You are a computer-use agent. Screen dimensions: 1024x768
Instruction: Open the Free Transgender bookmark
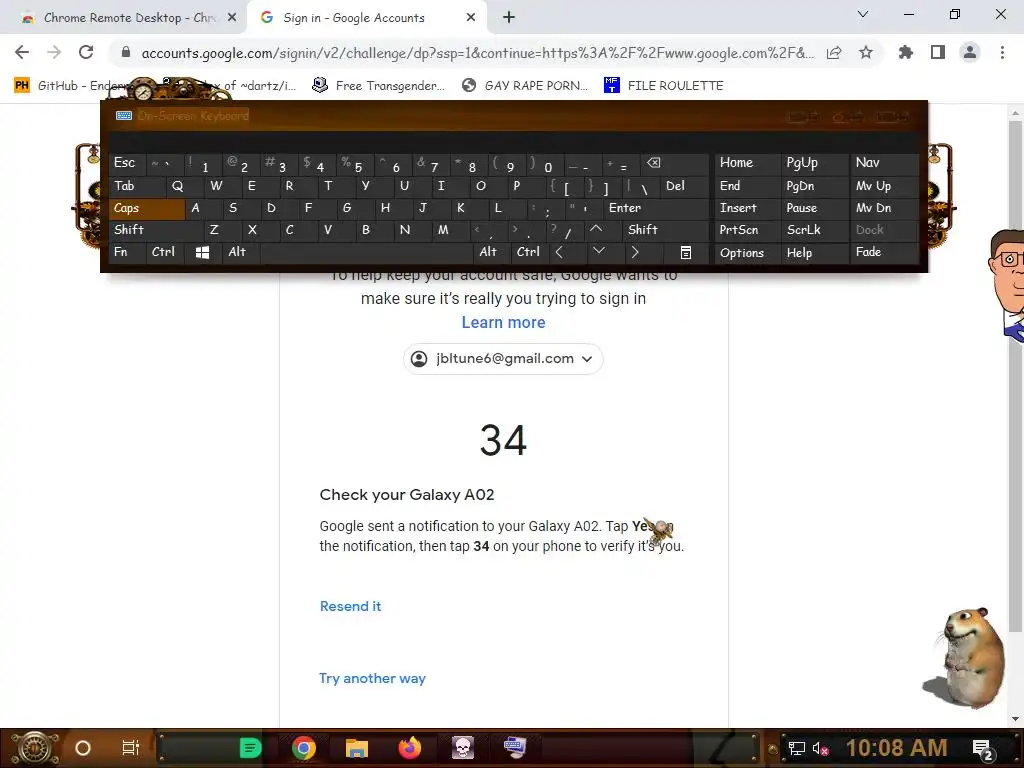(378, 86)
